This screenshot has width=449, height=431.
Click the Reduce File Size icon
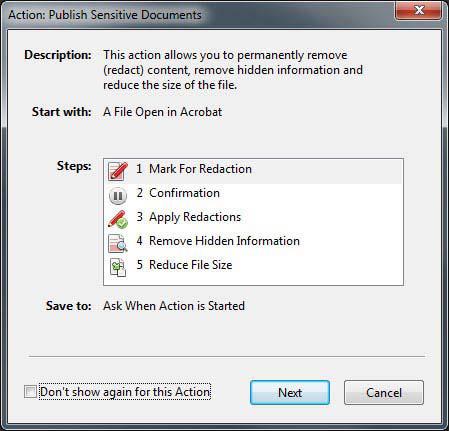click(x=118, y=267)
